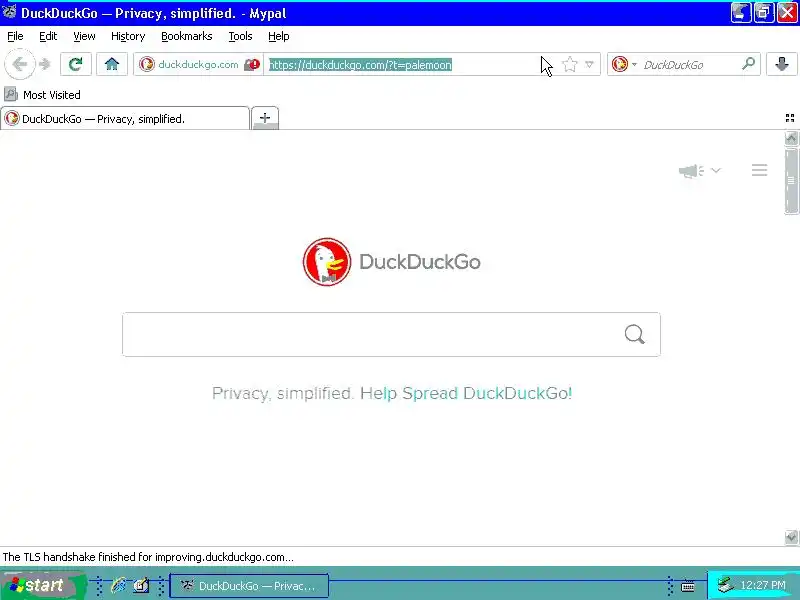
Task: Open the History menu
Action: click(x=128, y=36)
